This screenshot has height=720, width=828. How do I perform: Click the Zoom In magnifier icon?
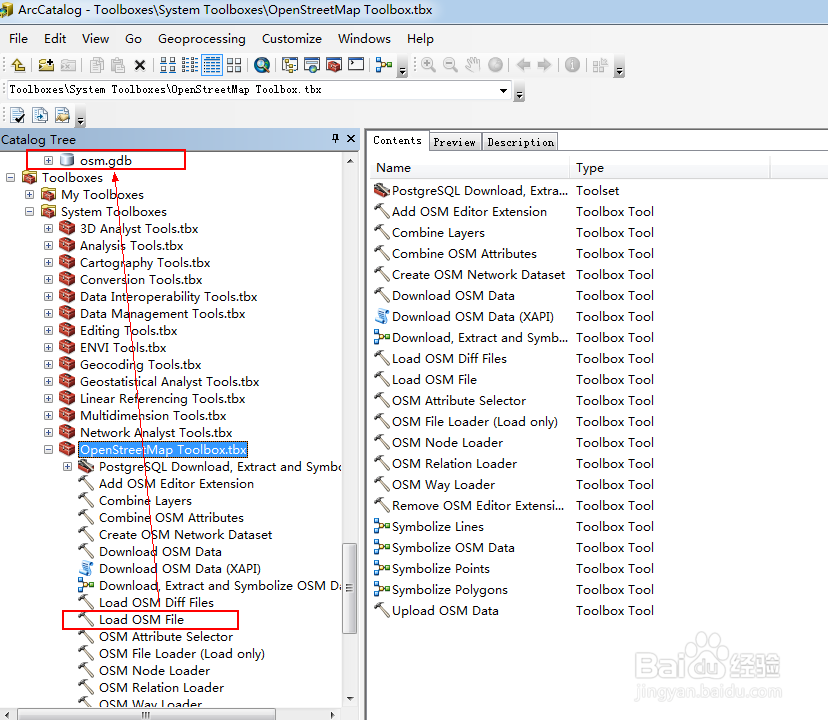coord(428,65)
